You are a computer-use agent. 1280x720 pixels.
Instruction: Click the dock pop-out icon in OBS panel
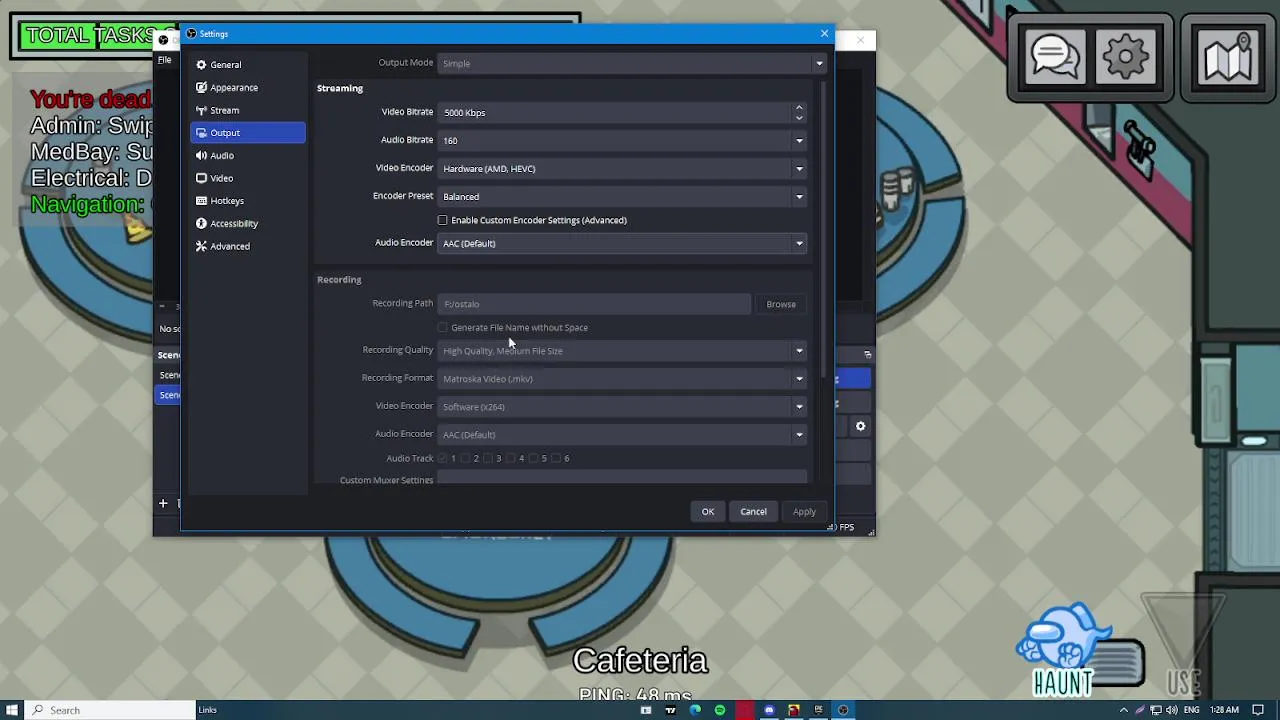tap(868, 355)
